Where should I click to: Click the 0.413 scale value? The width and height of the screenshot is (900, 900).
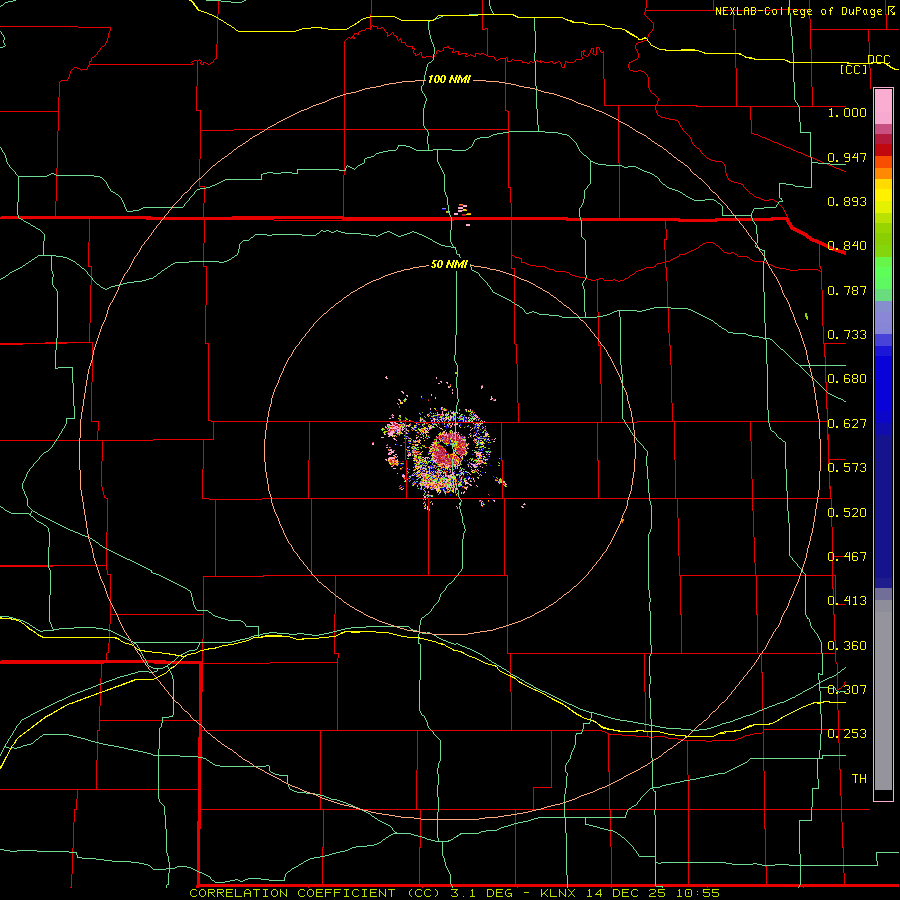[x=847, y=601]
